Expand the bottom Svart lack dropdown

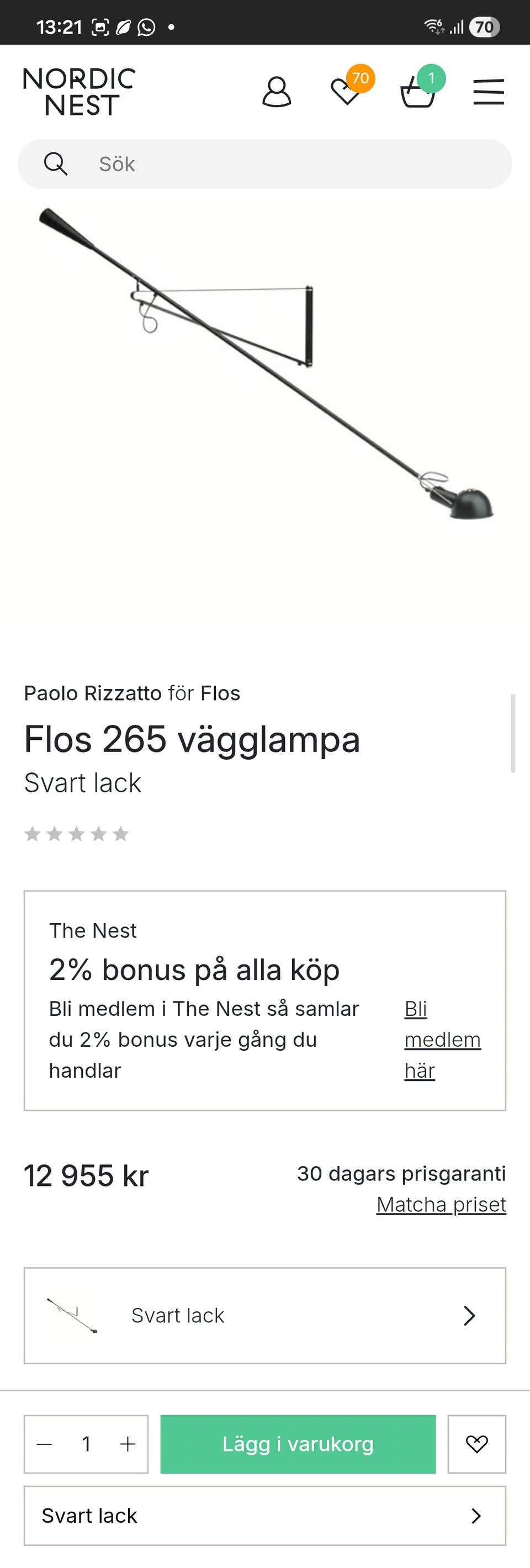[264, 1515]
